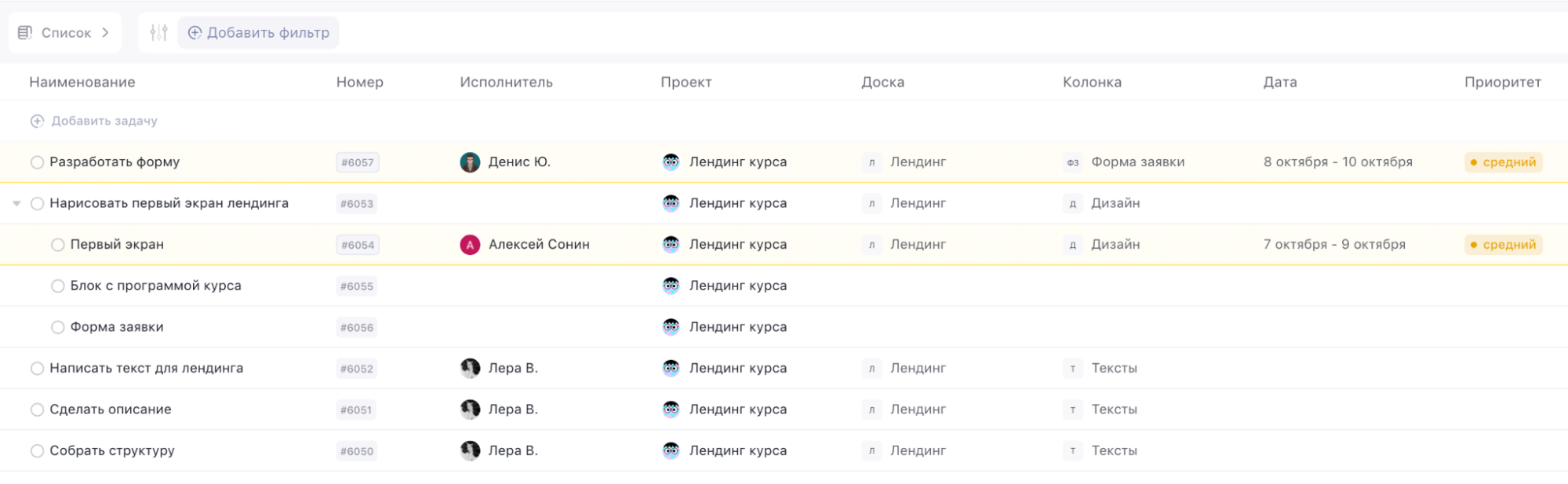Click Лера В. avatar in Собрать структуру row

click(470, 450)
